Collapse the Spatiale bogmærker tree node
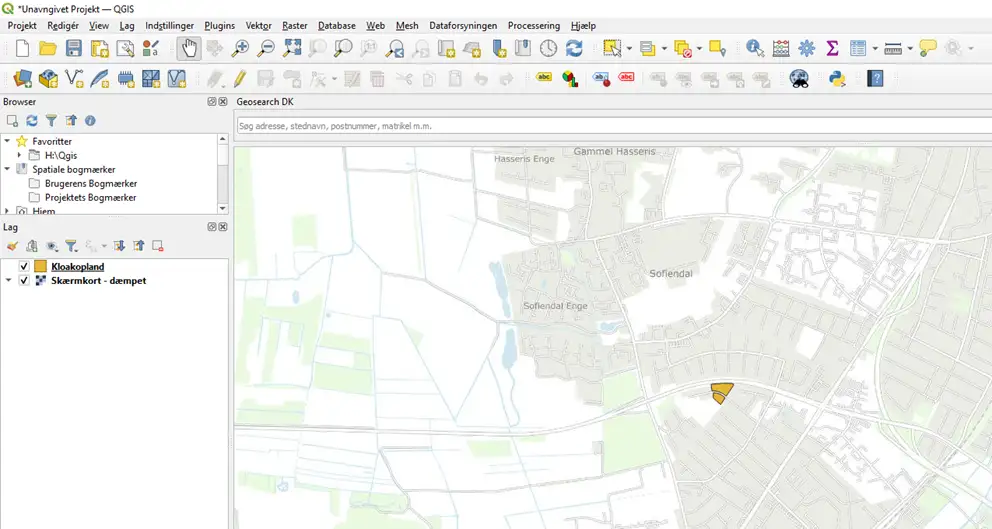This screenshot has width=992, height=529. (7, 170)
